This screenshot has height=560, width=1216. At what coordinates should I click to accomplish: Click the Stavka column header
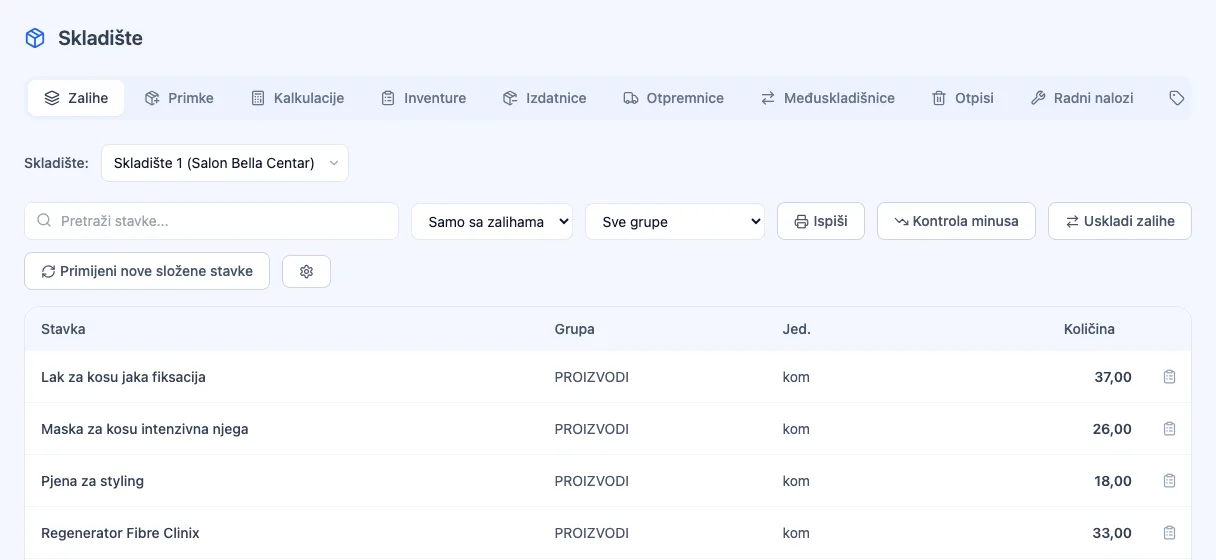(x=63, y=329)
